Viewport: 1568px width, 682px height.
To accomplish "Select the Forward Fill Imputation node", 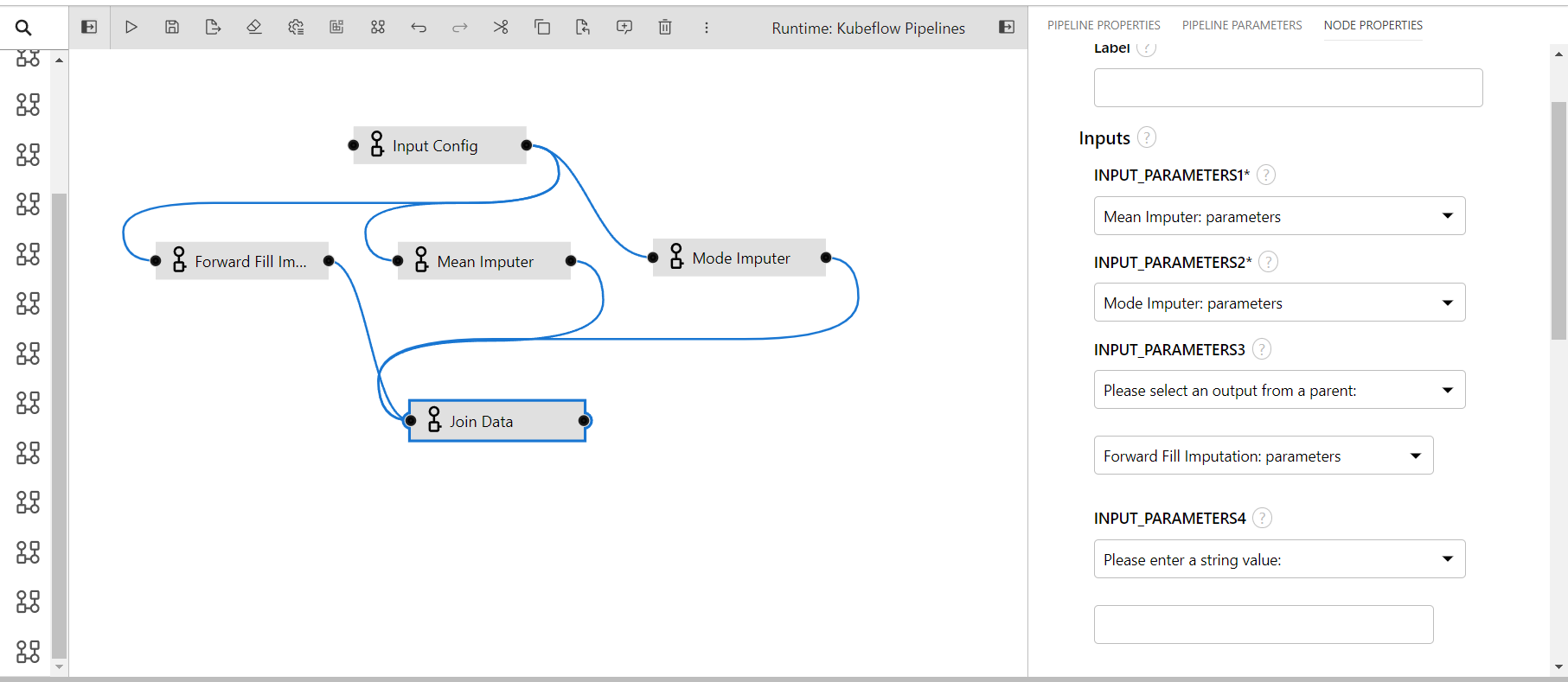I will click(242, 261).
